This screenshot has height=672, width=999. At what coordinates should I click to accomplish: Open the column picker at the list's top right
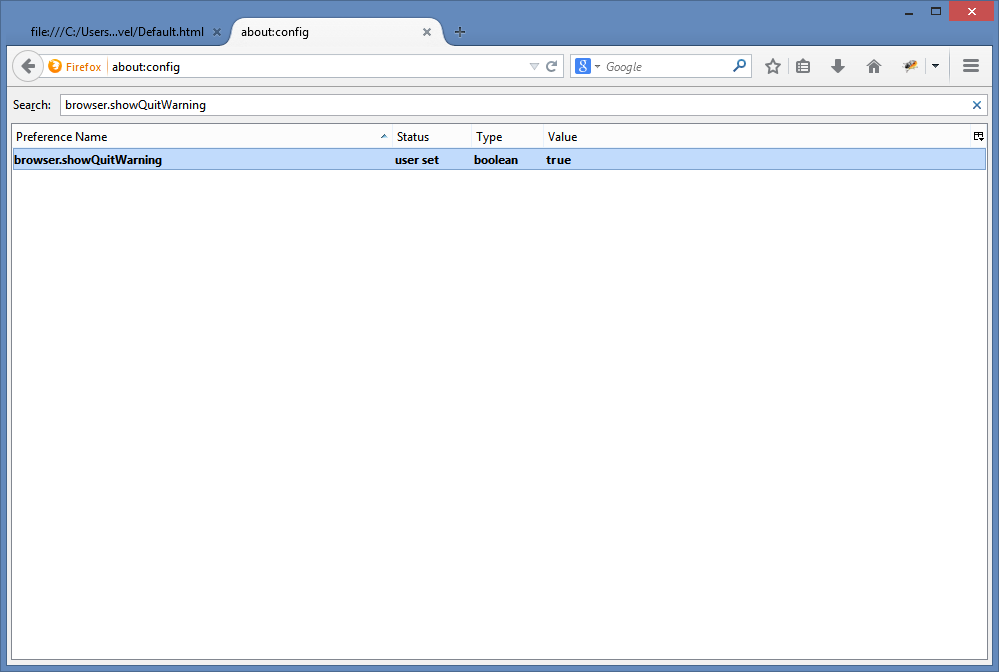(978, 136)
